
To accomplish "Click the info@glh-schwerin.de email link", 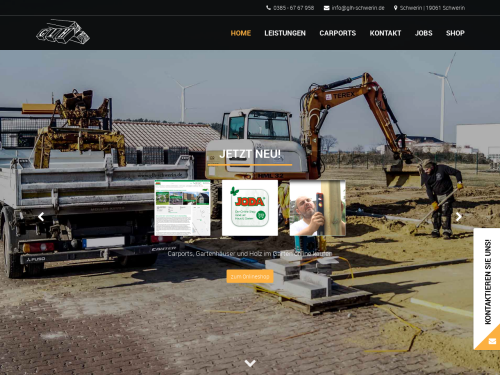I will [x=358, y=8].
